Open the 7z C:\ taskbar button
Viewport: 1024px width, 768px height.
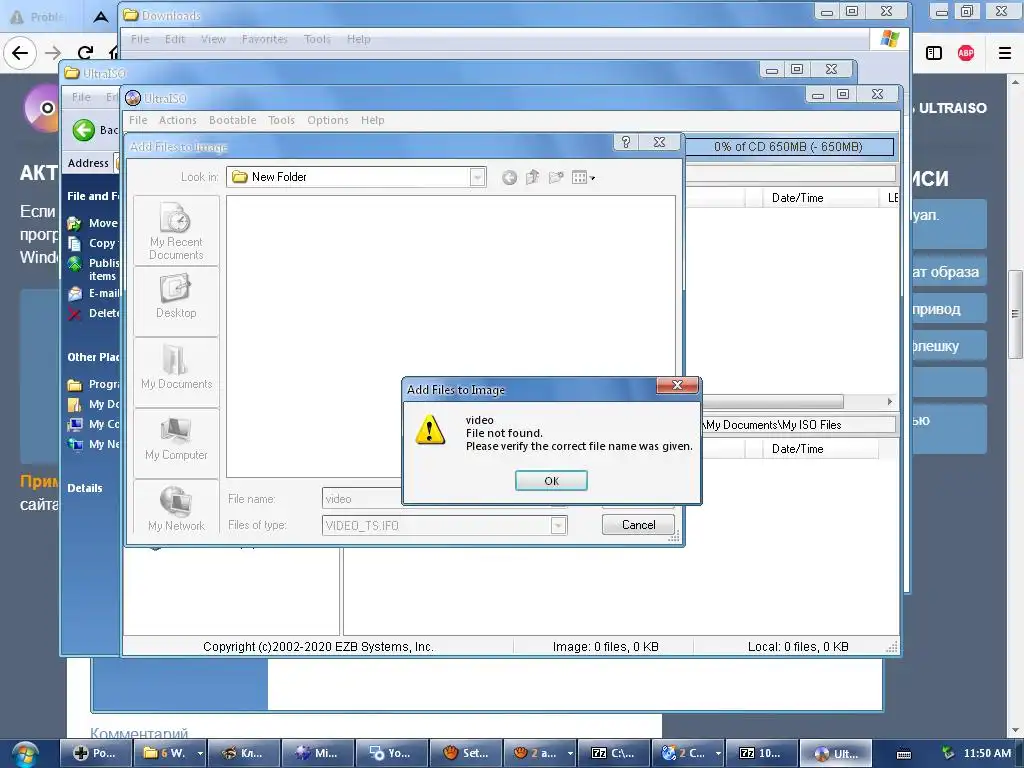[614, 753]
